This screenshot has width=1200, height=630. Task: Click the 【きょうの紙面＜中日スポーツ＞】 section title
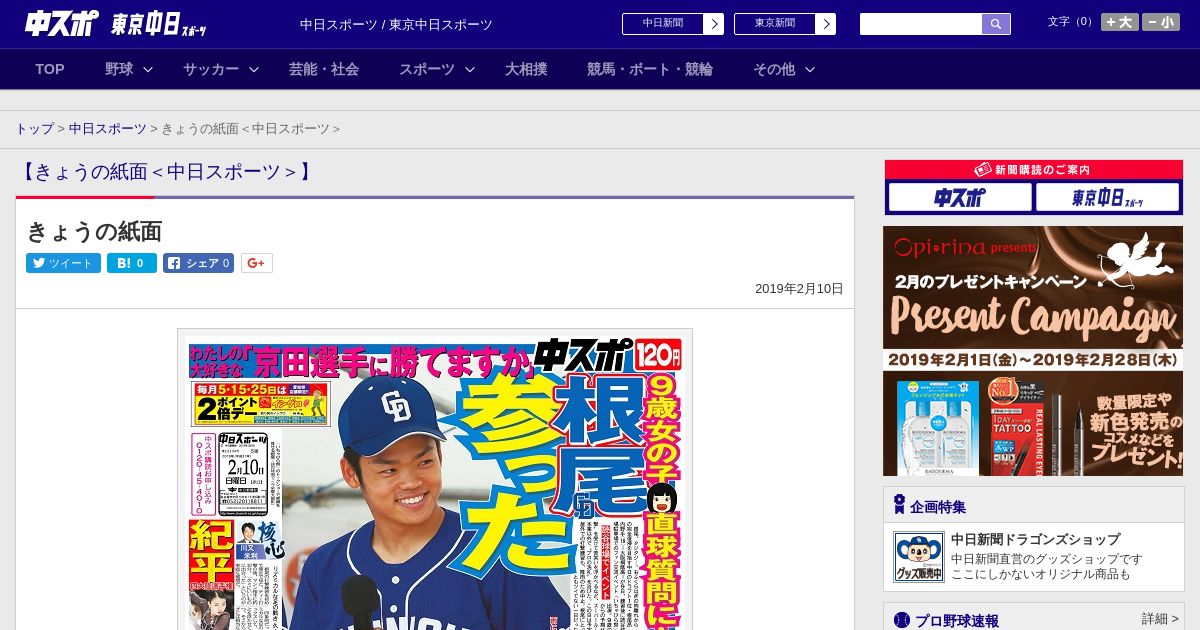pyautogui.click(x=166, y=172)
